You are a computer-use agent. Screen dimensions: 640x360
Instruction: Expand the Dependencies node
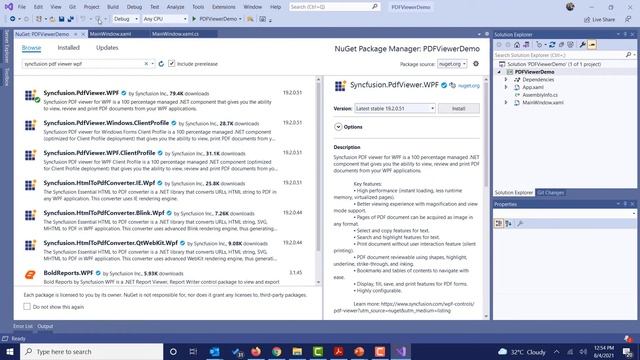pyautogui.click(x=506, y=80)
